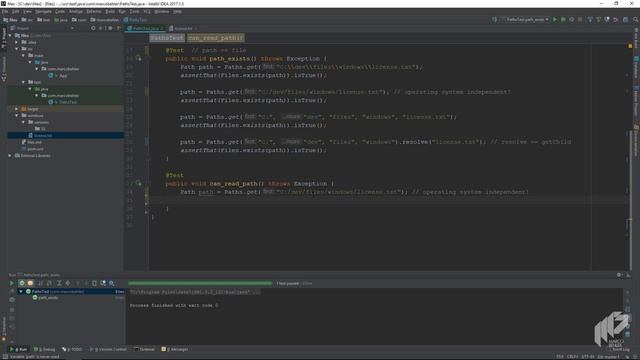640x360 pixels.
Task: Click the stop icon in the top toolbar
Action: pyautogui.click(x=580, y=20)
